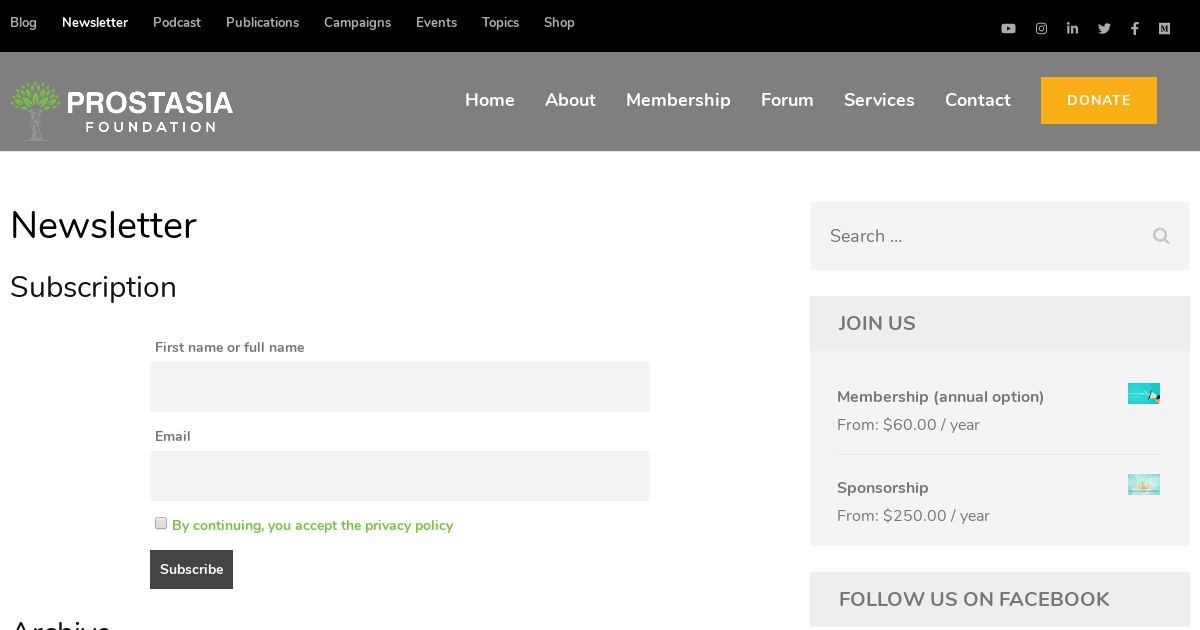1200x630 pixels.
Task: Open the Membership navigation menu
Action: pyautogui.click(x=678, y=100)
